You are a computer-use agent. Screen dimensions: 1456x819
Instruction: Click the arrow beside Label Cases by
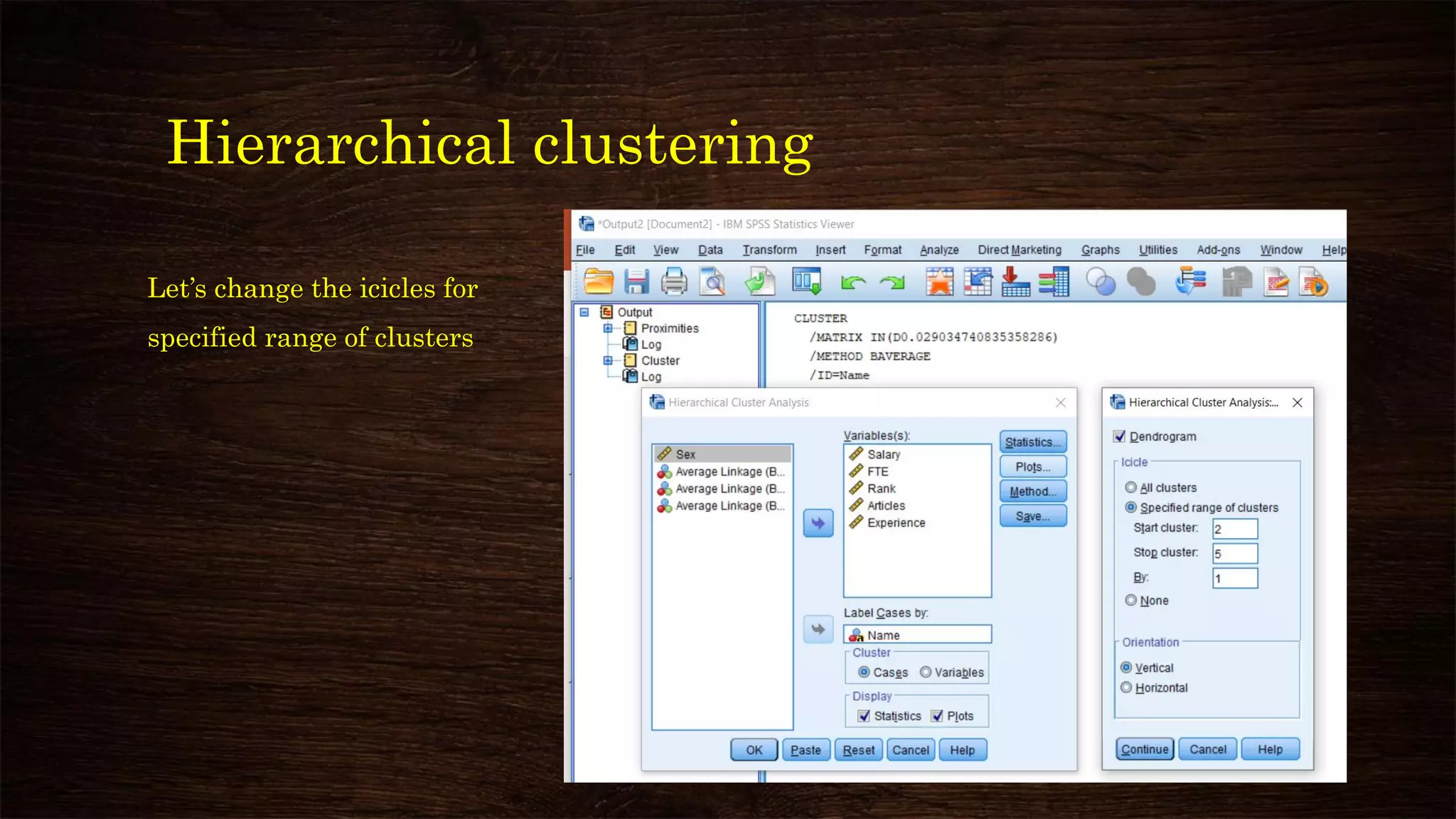818,629
